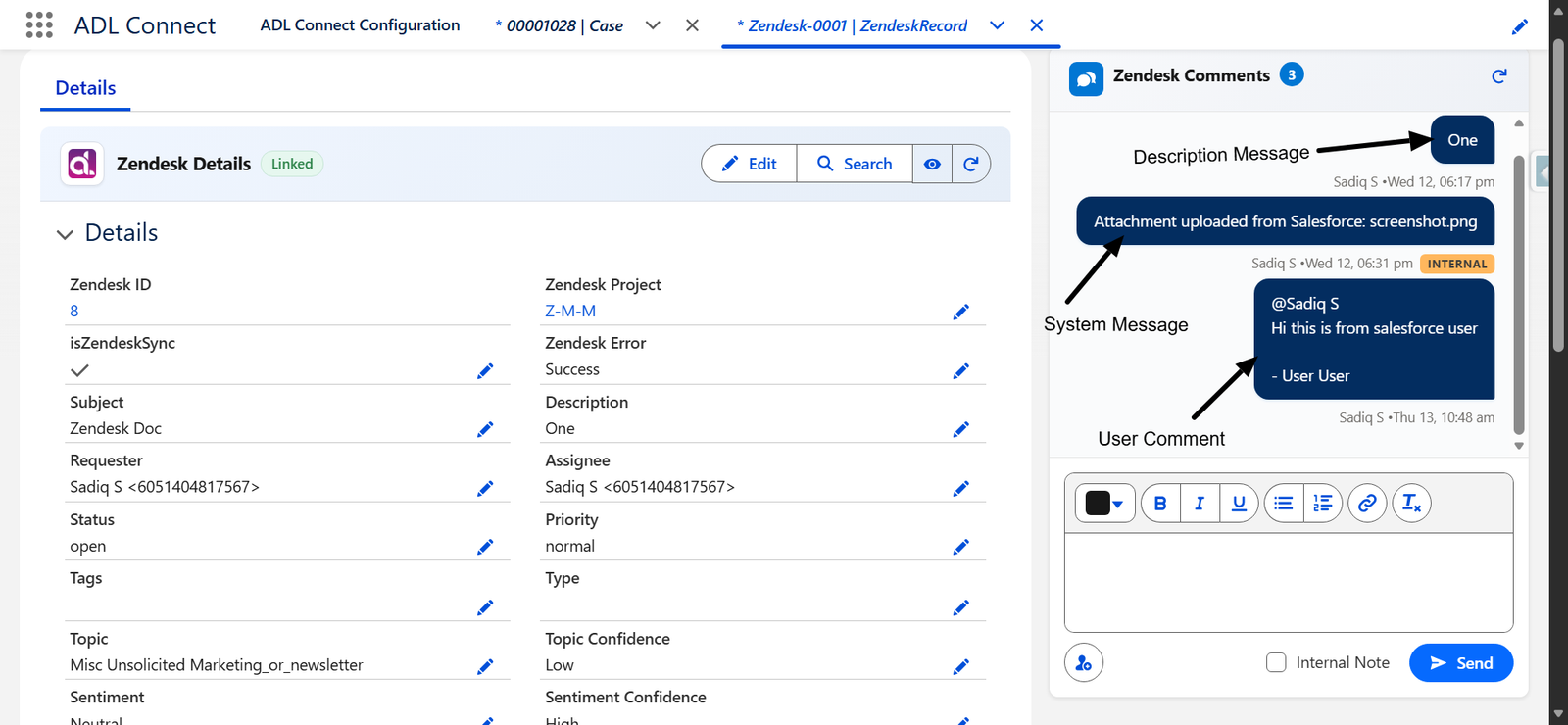This screenshot has height=725, width=1568.
Task: Close the Zendesk-0001 ZendeskRecord tab
Action: point(1036,25)
